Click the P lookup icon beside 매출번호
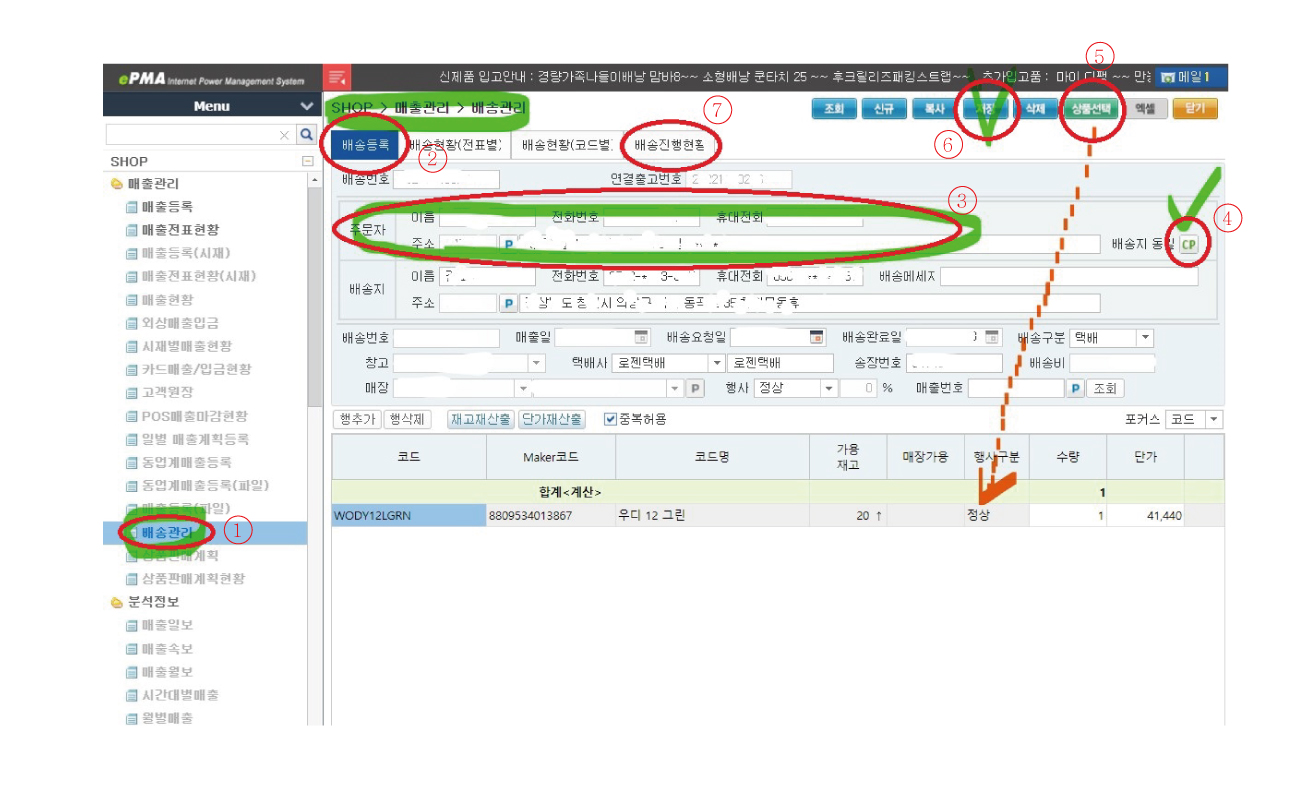1300x800 pixels. [1075, 388]
